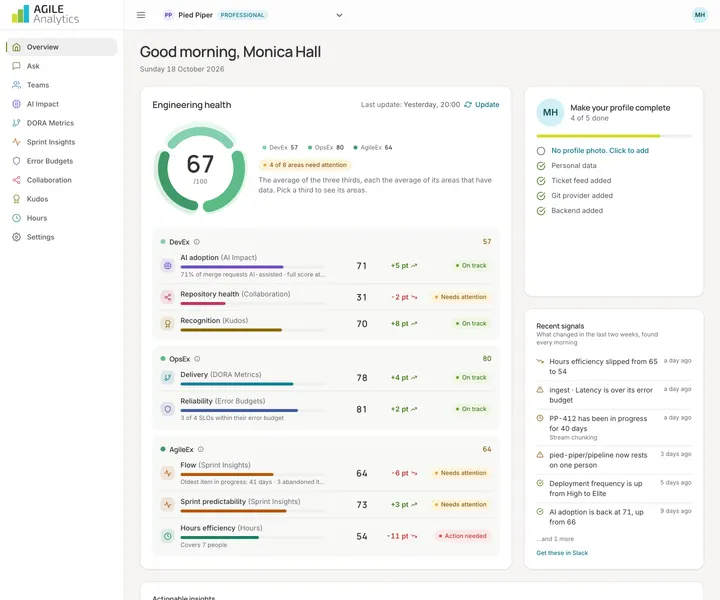This screenshot has width=720, height=600.
Task: Click the Ticket feed added checkmark
Action: click(x=541, y=181)
